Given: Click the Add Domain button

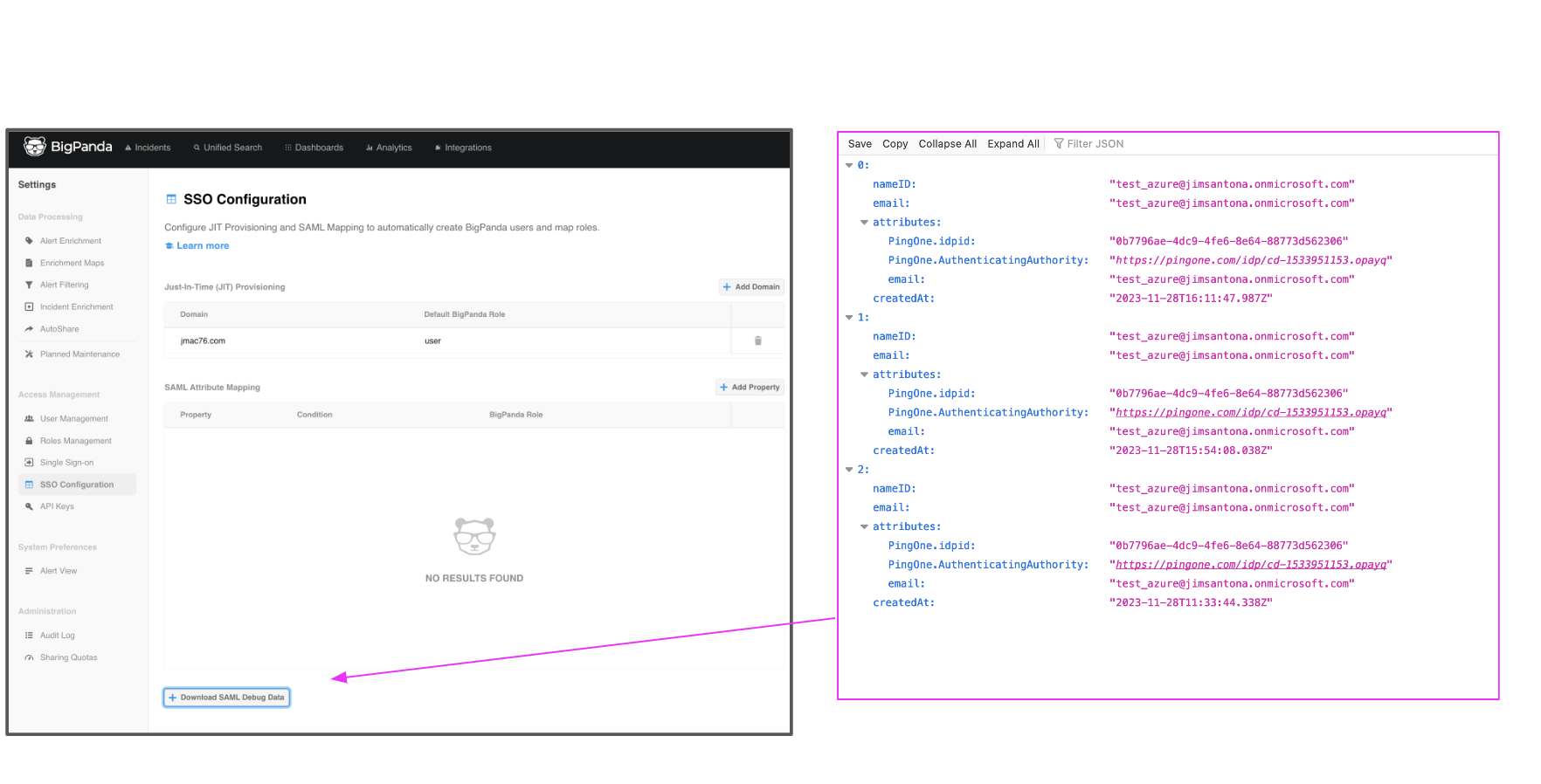Looking at the screenshot, I should (751, 286).
